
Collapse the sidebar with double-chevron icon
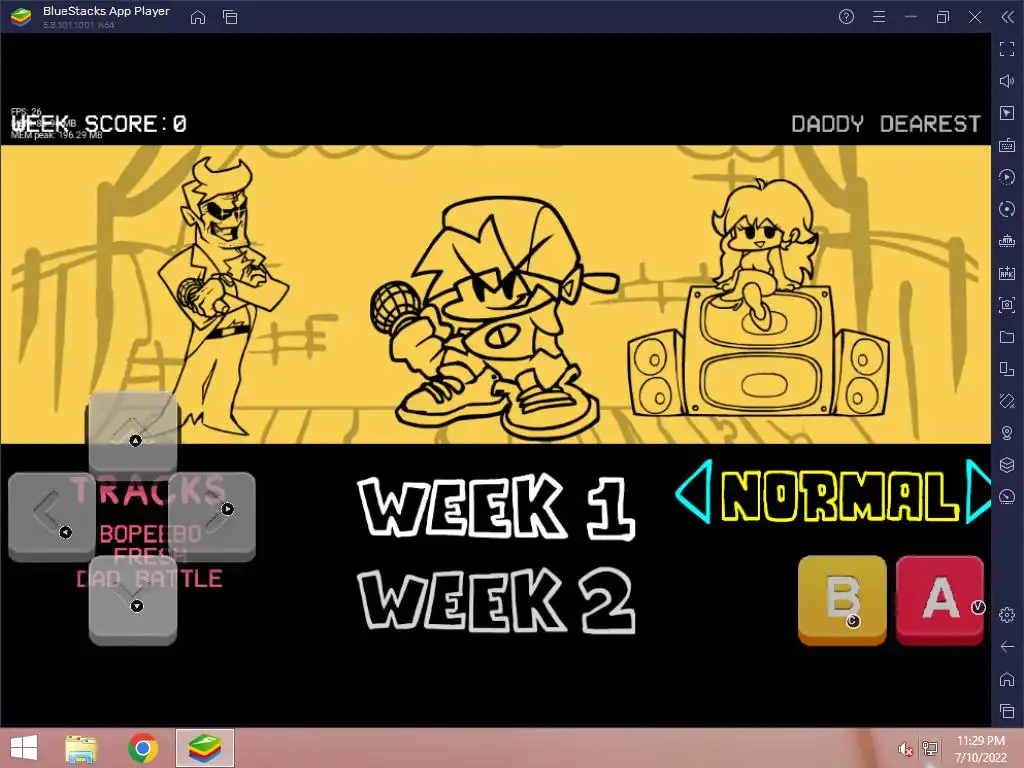(x=1007, y=17)
